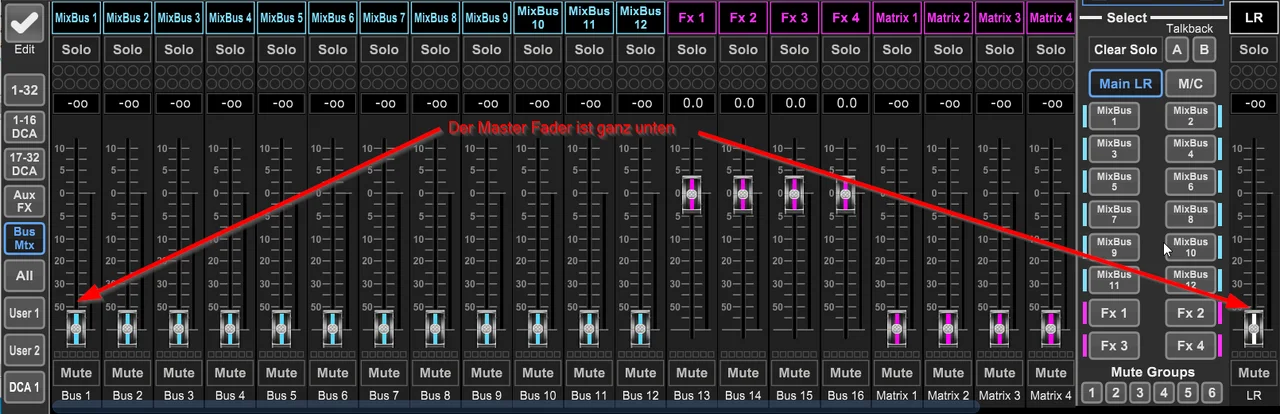Solo MixBus 1 channel
Viewport: 1280px width, 414px height.
click(x=76, y=49)
